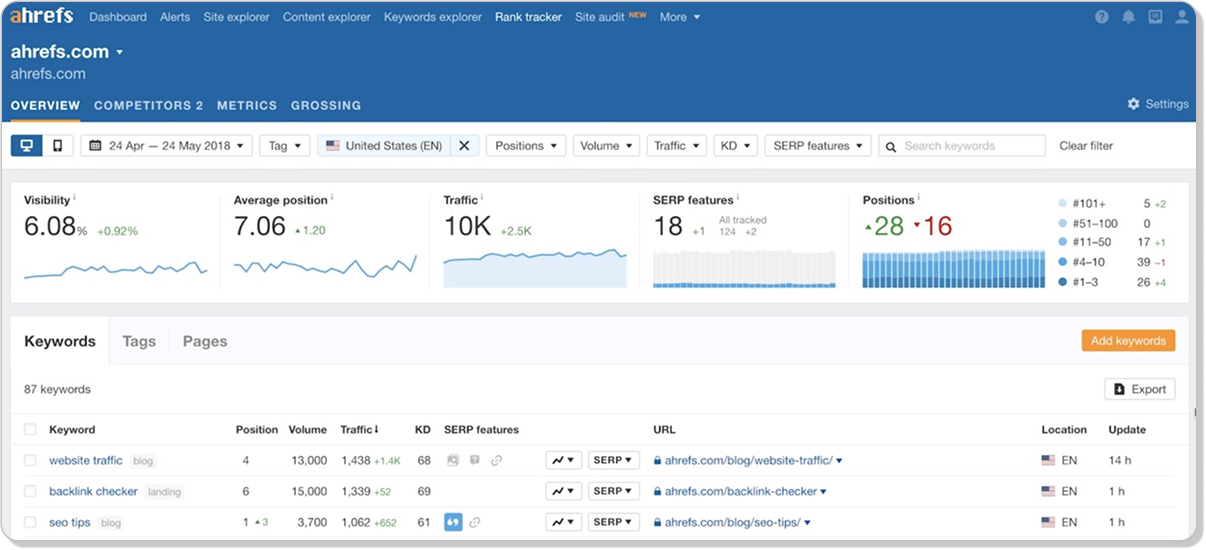Click the Average position info icon
This screenshot has width=1206, height=550.
[x=332, y=198]
